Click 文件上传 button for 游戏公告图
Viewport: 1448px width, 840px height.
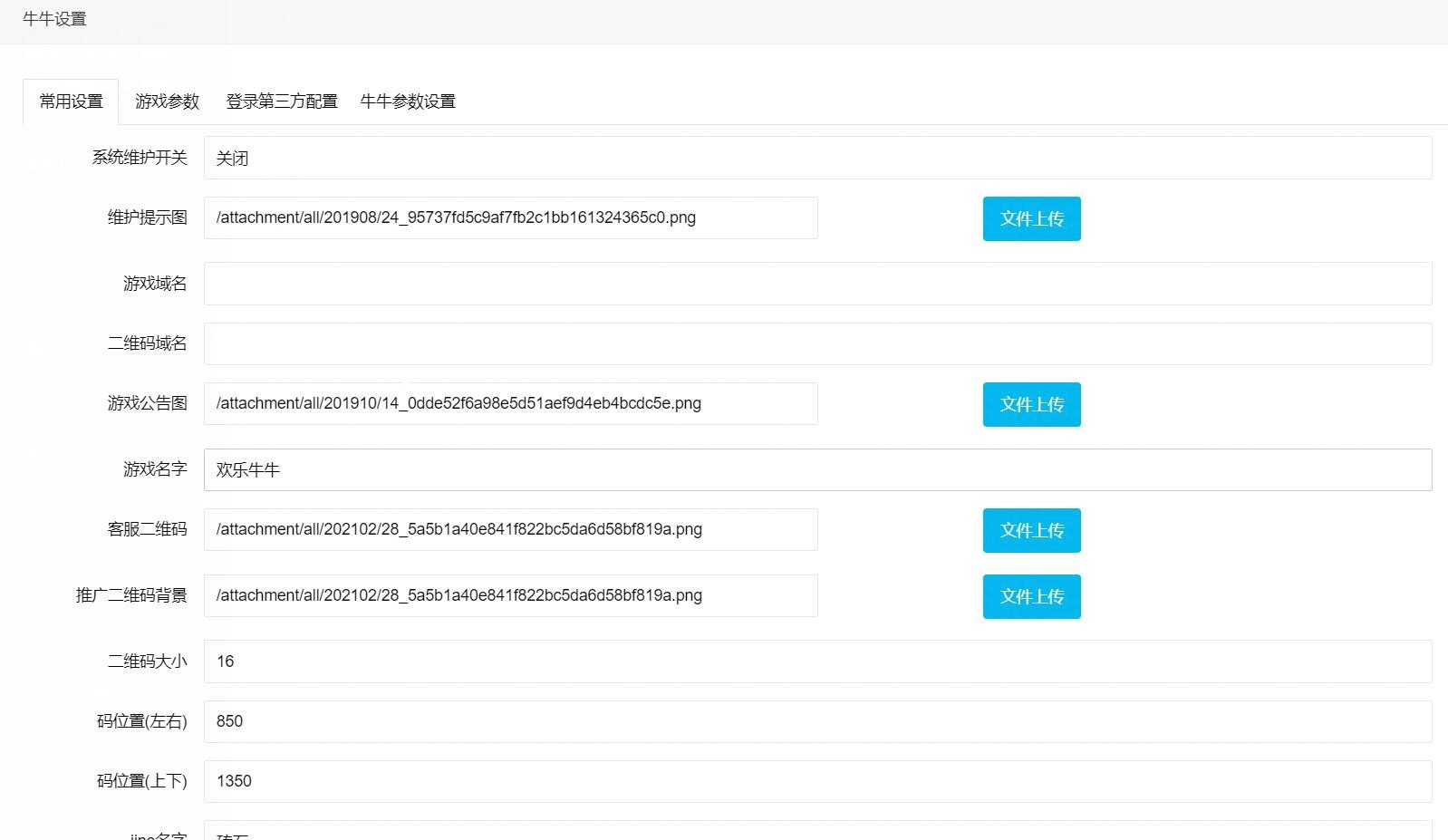tap(1031, 404)
